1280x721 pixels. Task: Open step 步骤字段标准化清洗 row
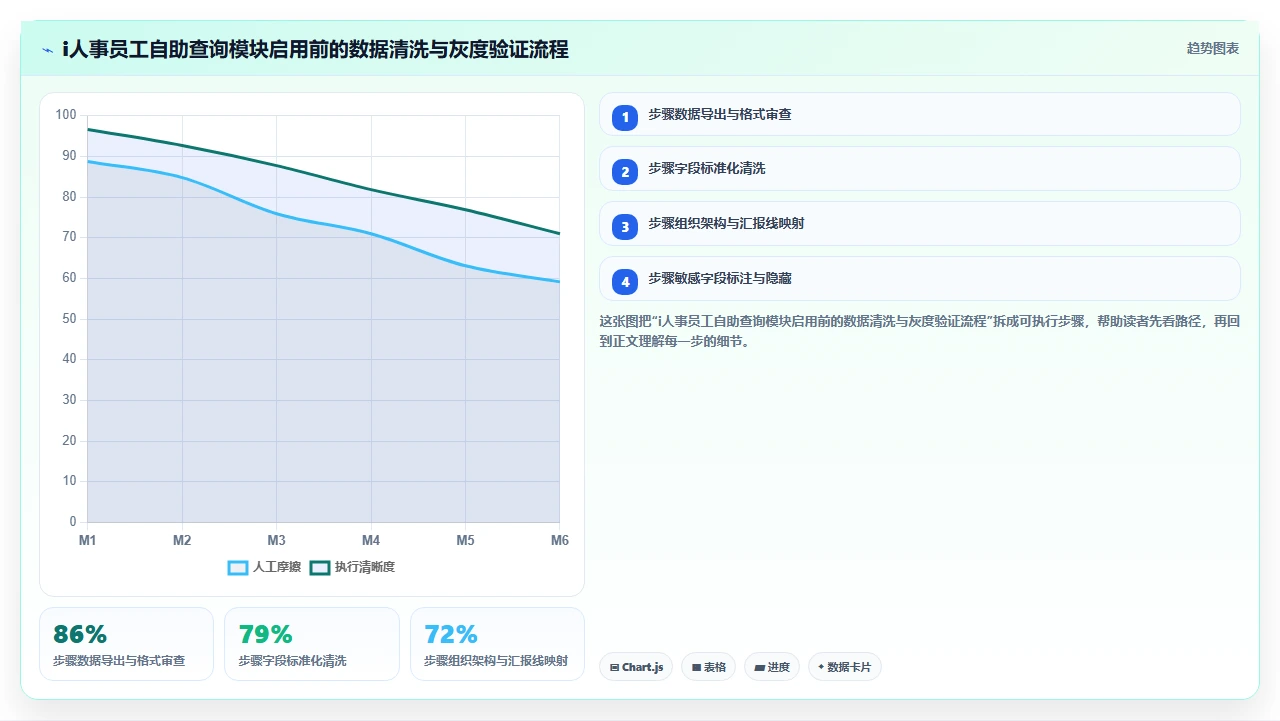click(x=920, y=169)
